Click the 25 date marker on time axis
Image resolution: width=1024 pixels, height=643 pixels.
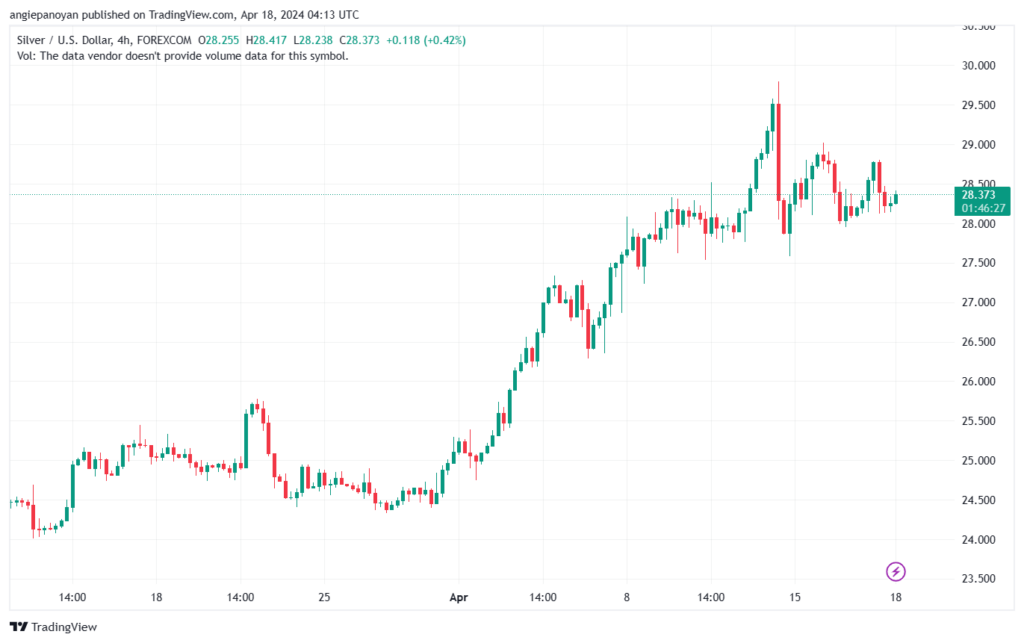pos(324,597)
